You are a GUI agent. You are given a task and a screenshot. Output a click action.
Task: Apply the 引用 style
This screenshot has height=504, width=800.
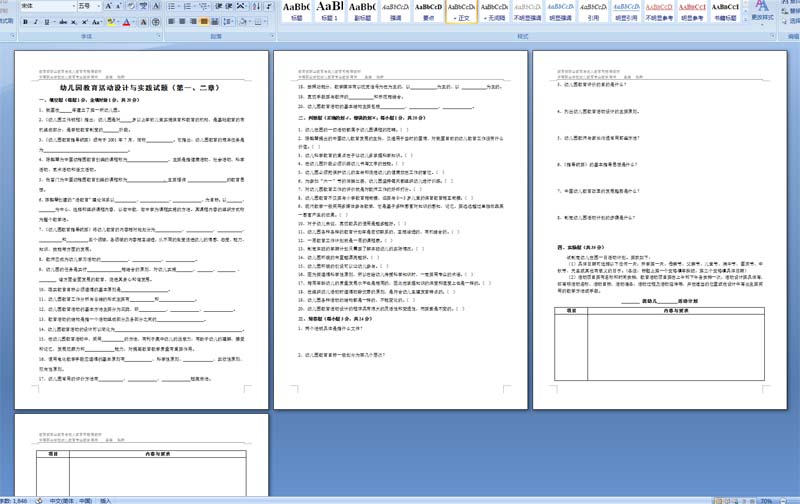pyautogui.click(x=593, y=12)
